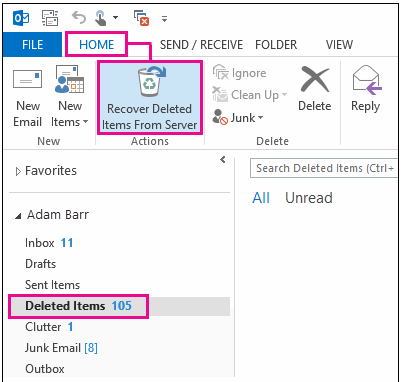The height and width of the screenshot is (382, 403).
Task: Click the Outlook application icon
Action: tap(21, 18)
